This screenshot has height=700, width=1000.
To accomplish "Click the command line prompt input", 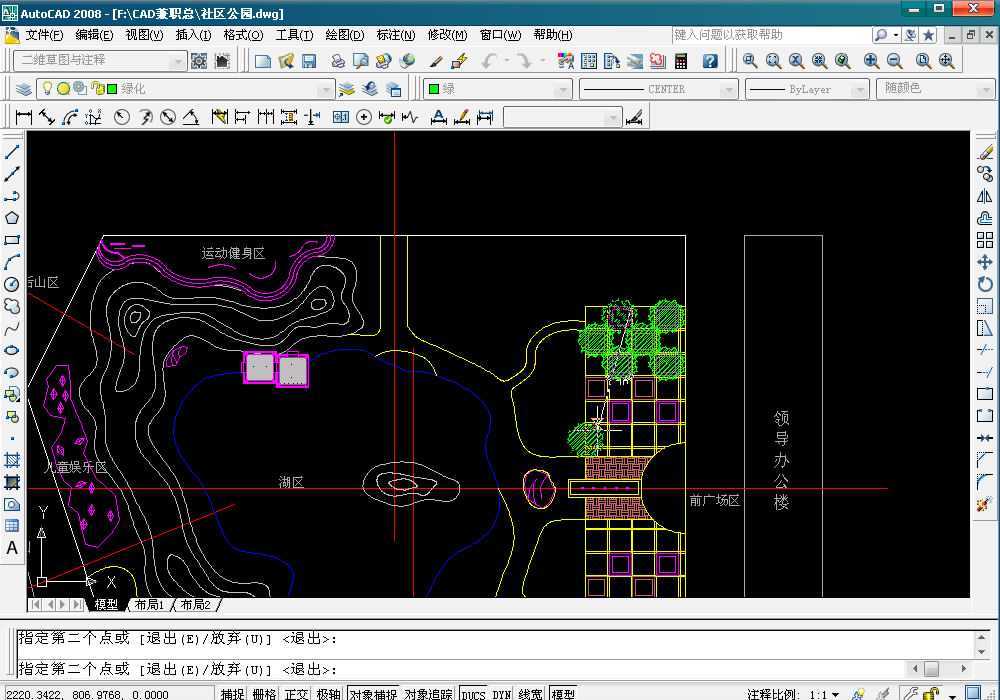I will [x=462, y=669].
